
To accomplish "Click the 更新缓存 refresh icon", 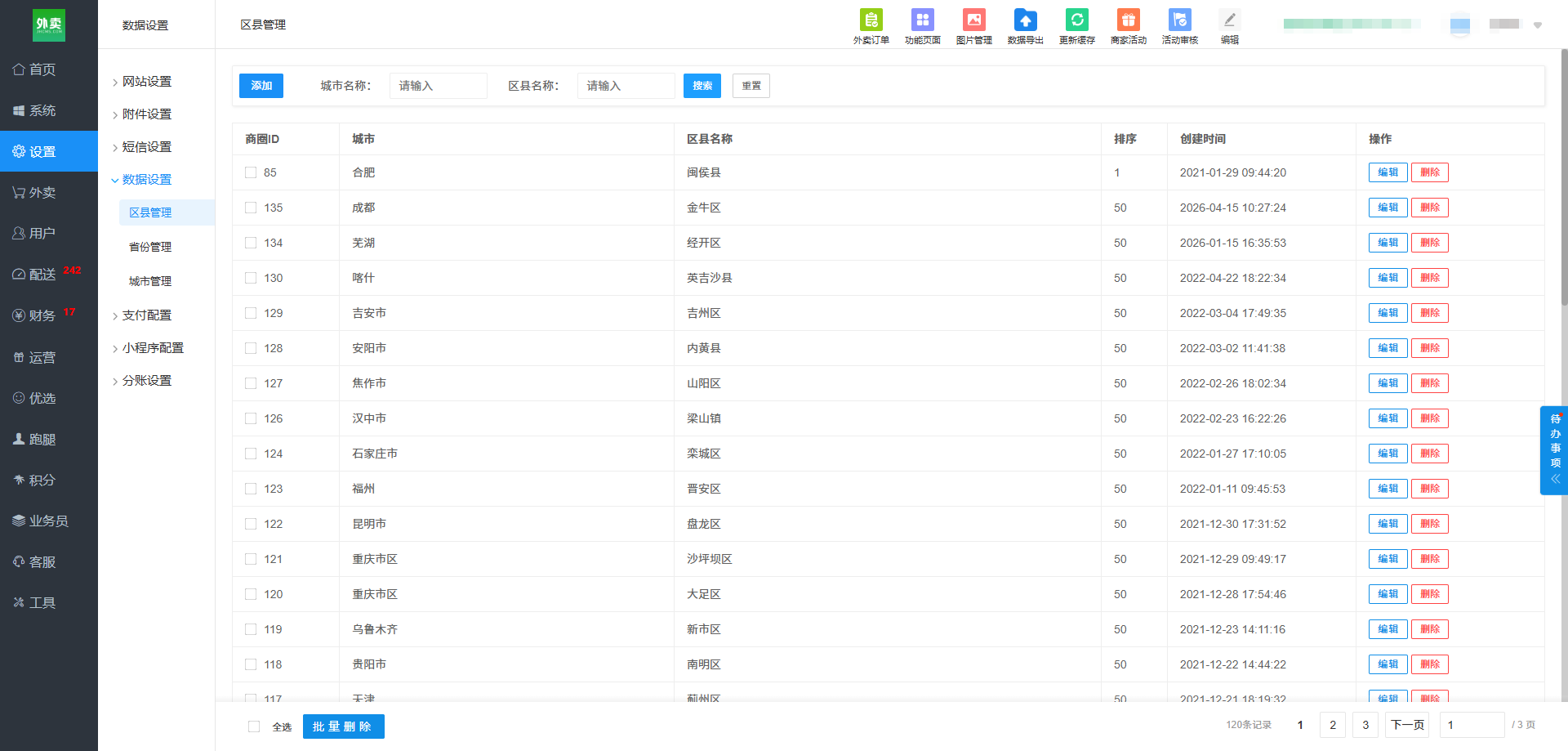I will coord(1076,27).
